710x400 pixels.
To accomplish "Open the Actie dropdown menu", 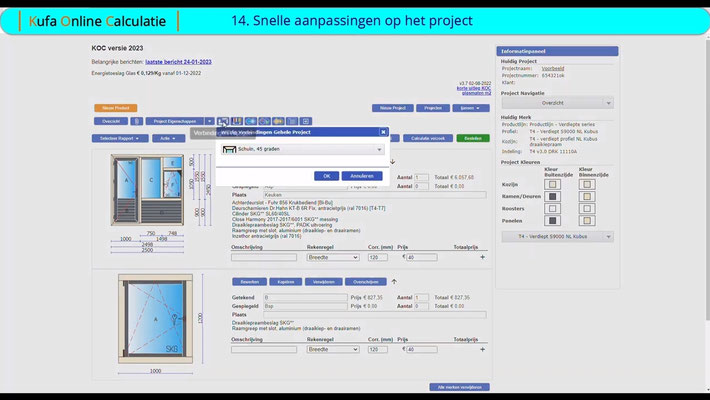I will coord(168,138).
